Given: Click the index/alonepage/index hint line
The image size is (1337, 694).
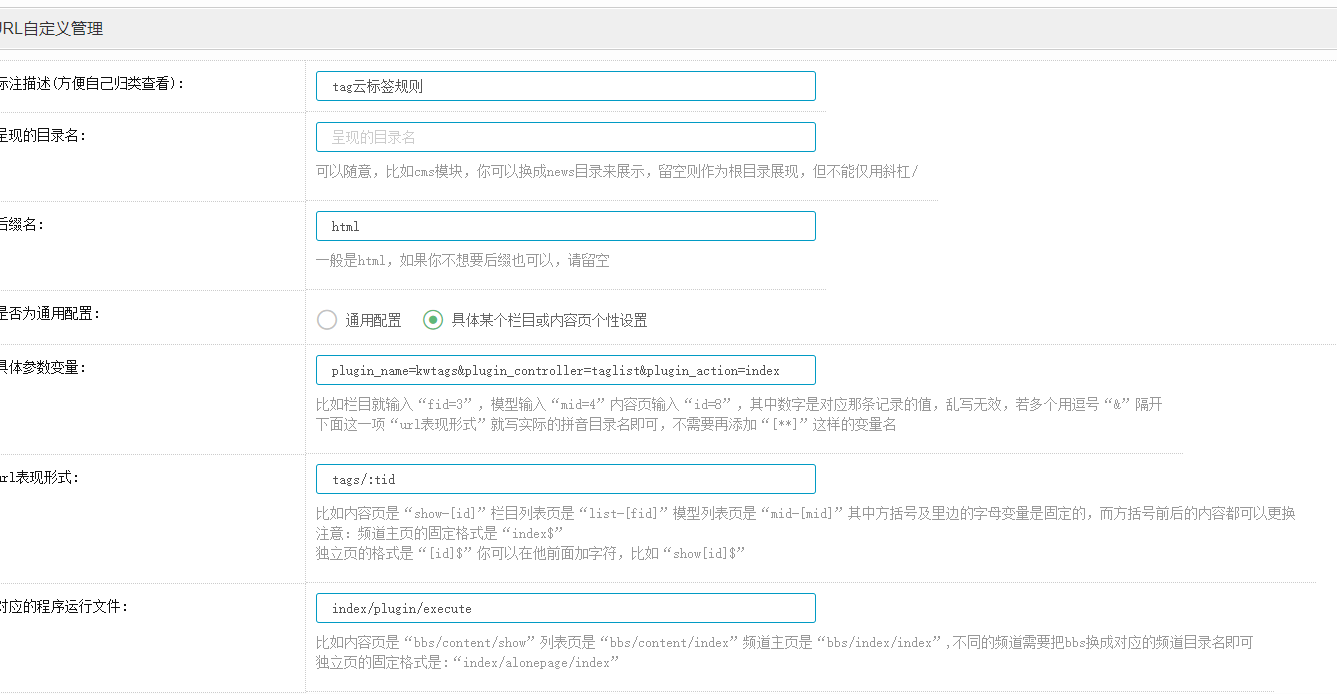Looking at the screenshot, I should [467, 663].
